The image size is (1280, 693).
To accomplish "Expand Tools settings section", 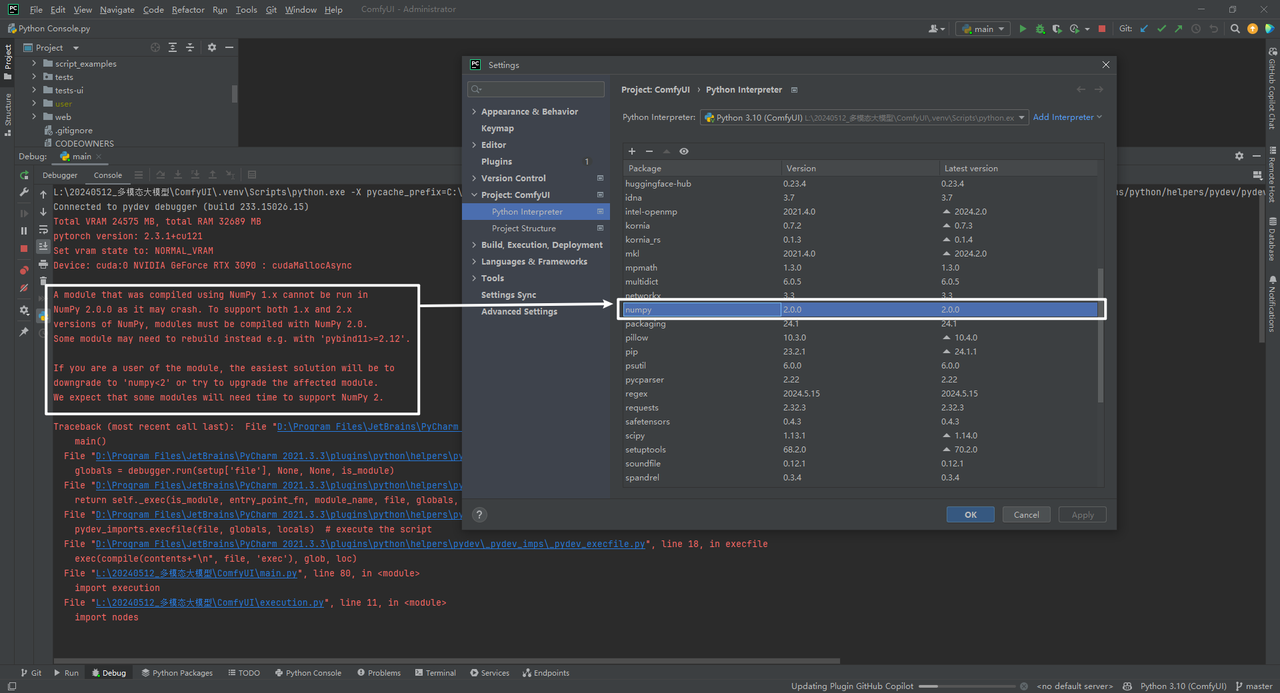I will click(x=474, y=278).
